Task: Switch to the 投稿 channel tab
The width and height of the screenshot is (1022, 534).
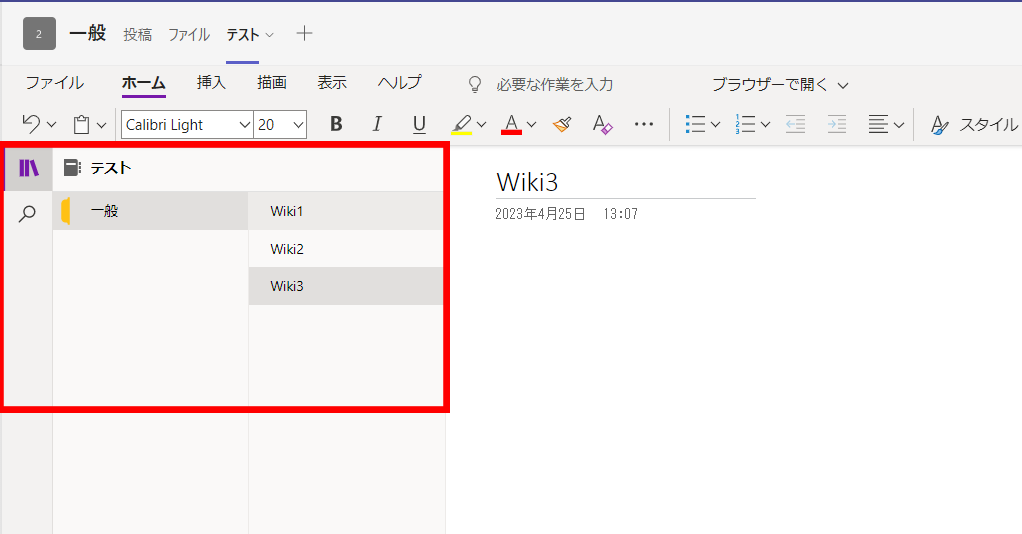Action: (137, 34)
